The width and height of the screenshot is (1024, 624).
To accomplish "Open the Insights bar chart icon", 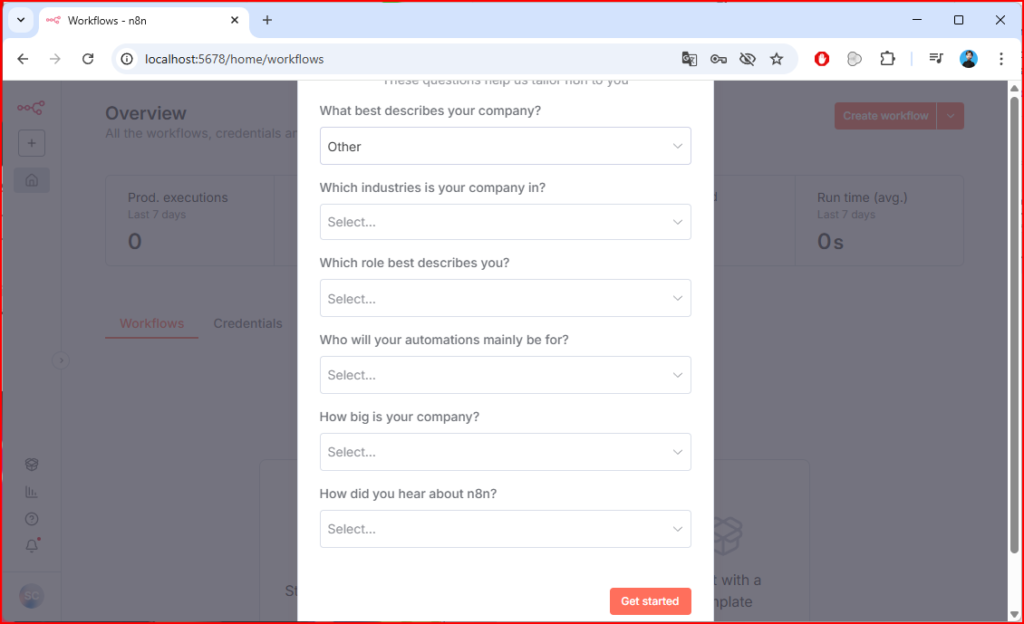I will pos(32,492).
